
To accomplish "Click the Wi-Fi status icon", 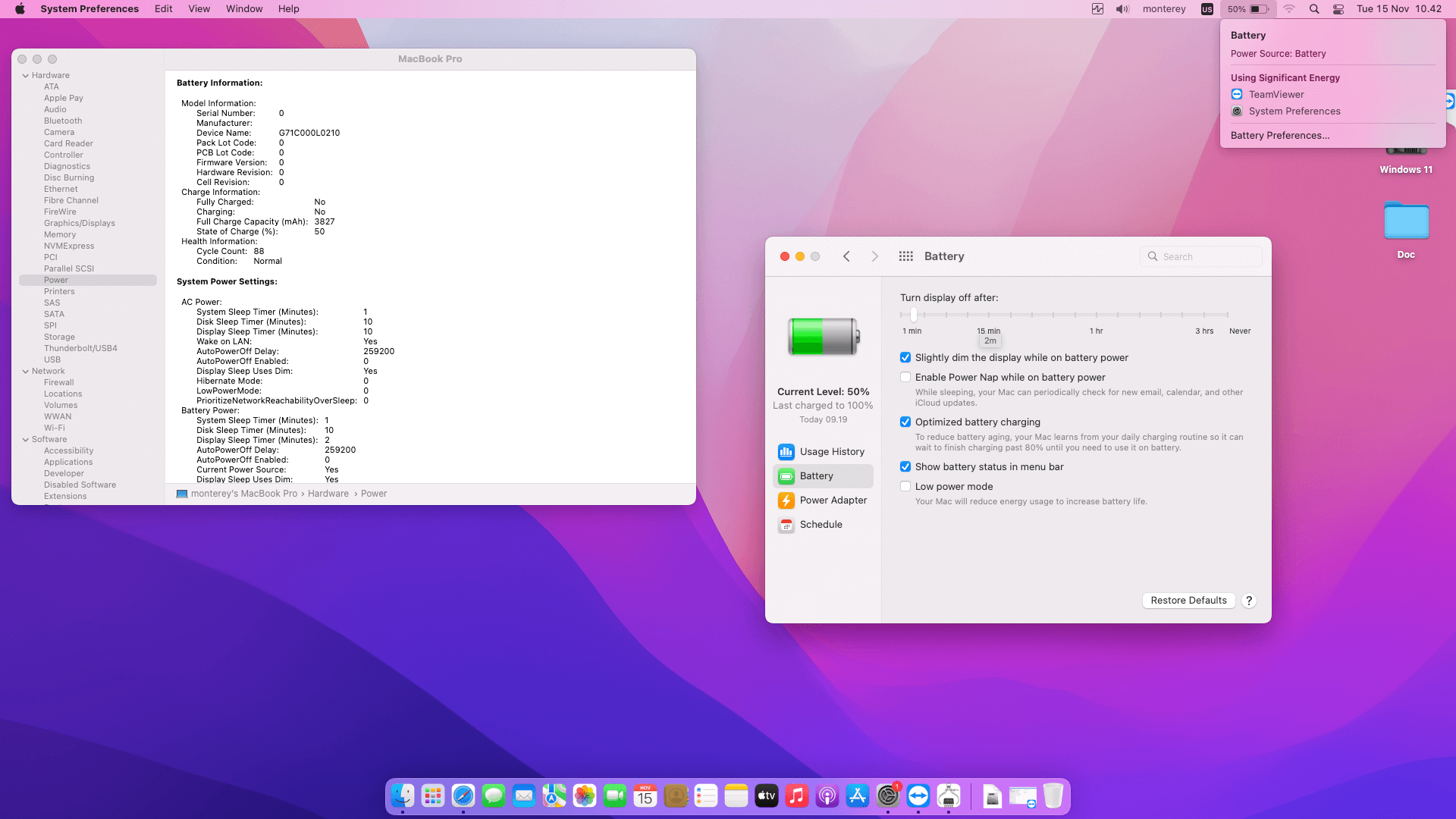I will (1289, 9).
